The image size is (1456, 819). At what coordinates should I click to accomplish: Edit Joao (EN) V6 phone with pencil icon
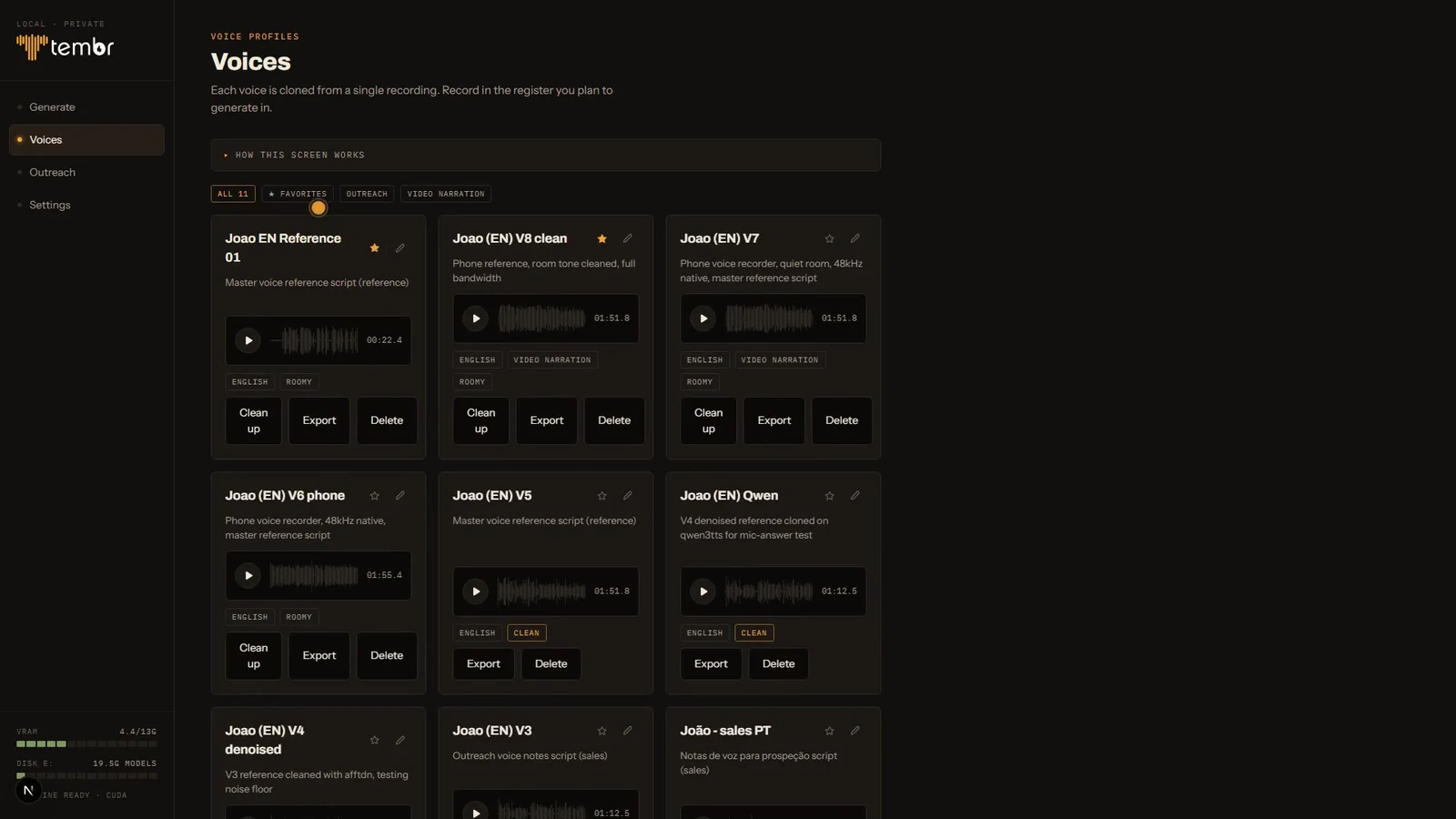click(x=399, y=496)
